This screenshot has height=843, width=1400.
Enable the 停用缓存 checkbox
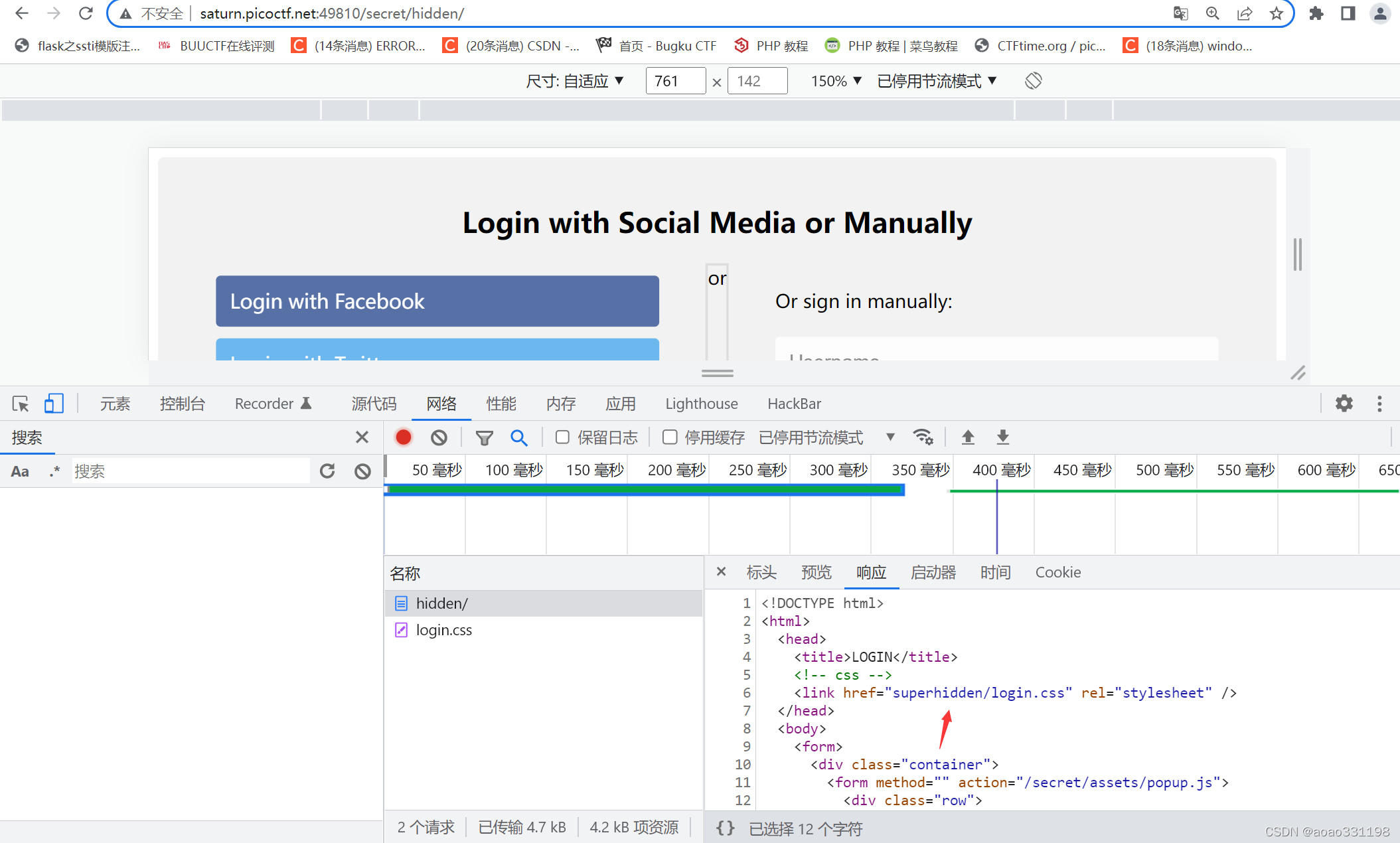(670, 437)
